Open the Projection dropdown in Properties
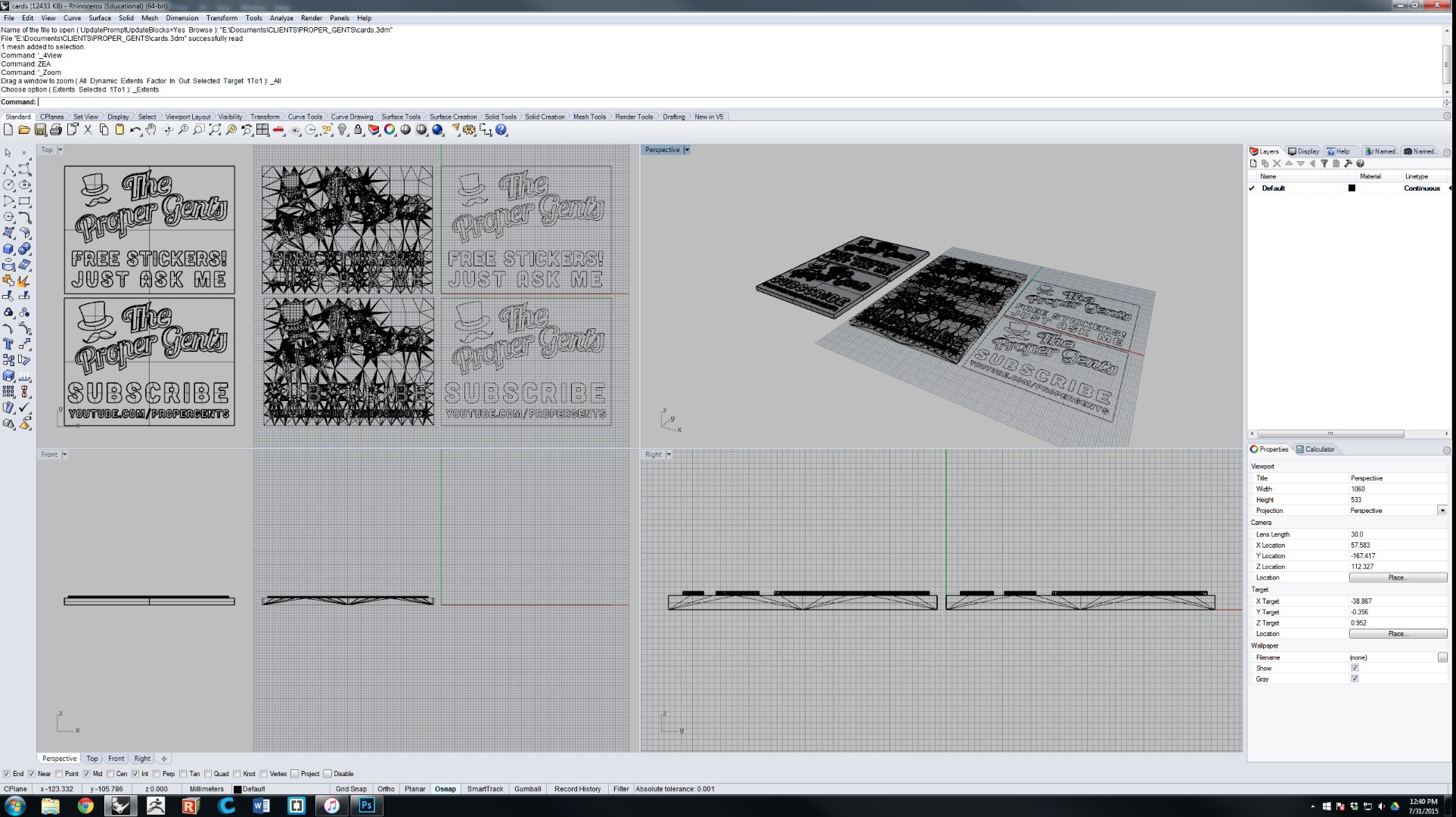Image resolution: width=1456 pixels, height=817 pixels. click(x=1442, y=511)
